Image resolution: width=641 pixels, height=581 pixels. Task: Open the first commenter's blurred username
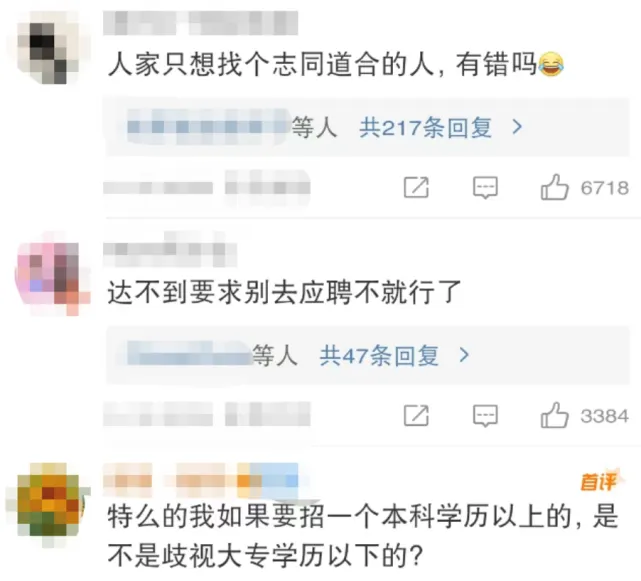tap(200, 23)
